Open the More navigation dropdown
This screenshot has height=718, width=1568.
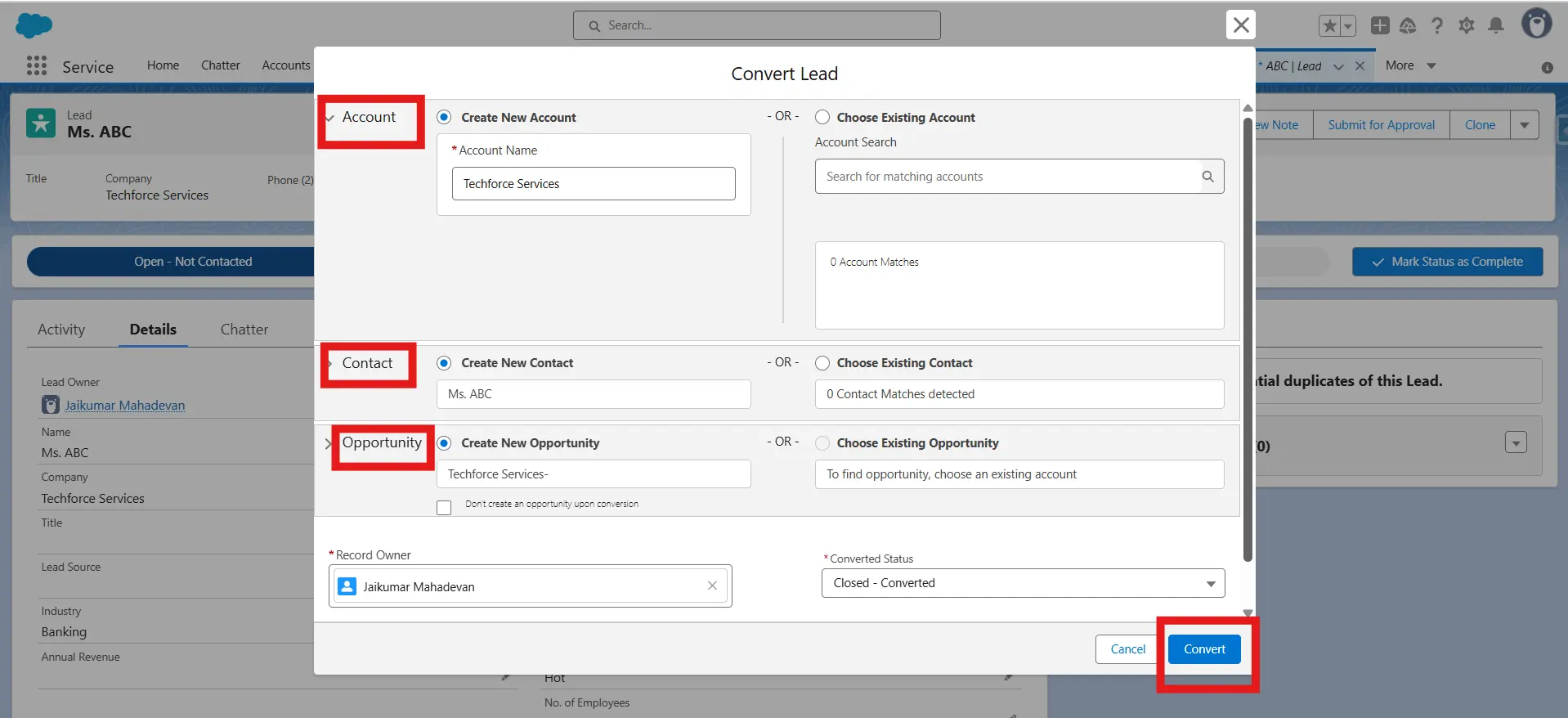(x=1411, y=65)
